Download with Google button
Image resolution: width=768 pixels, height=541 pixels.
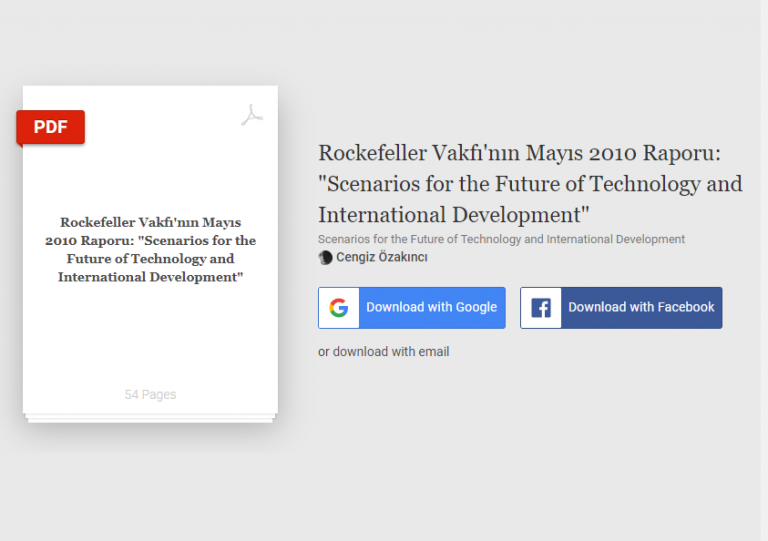(x=411, y=307)
